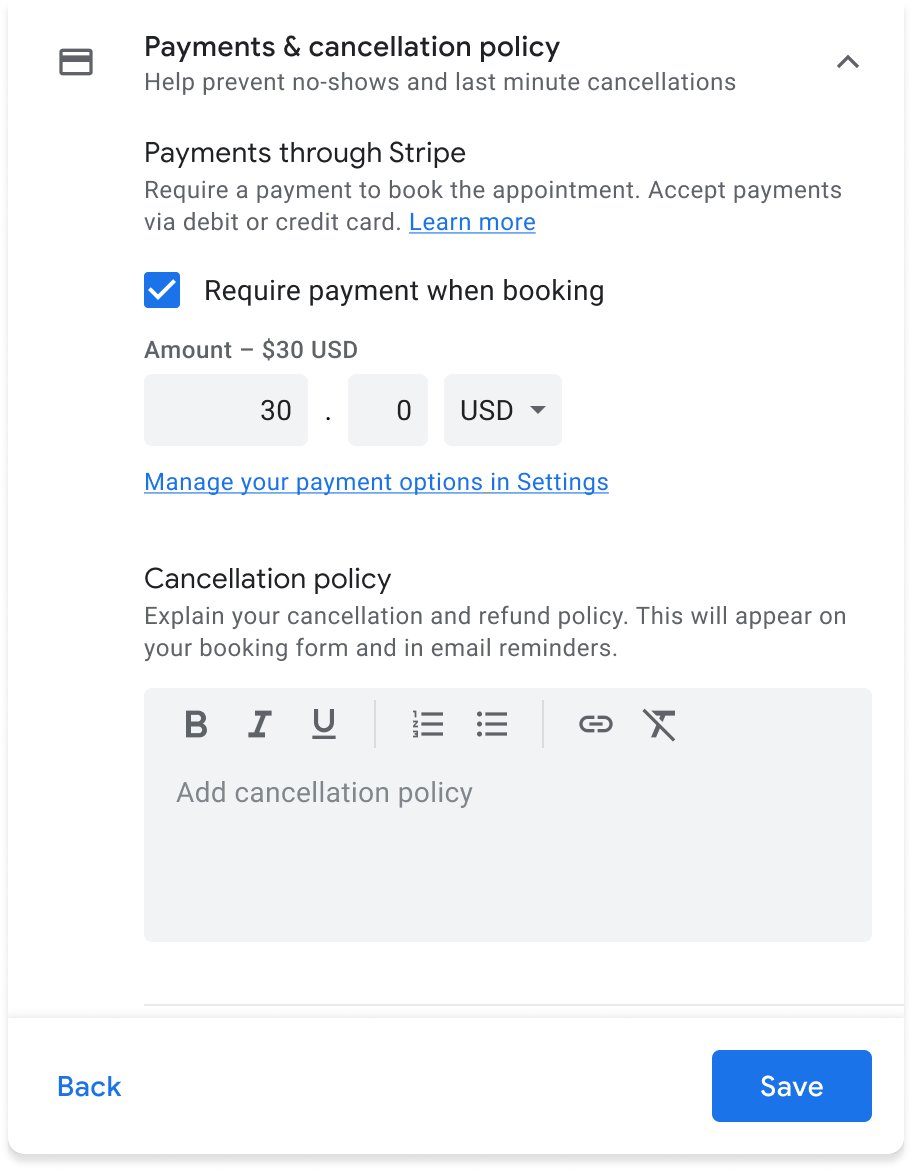Click the Require payment when booking label
The height and width of the screenshot is (1170, 912).
tap(404, 291)
